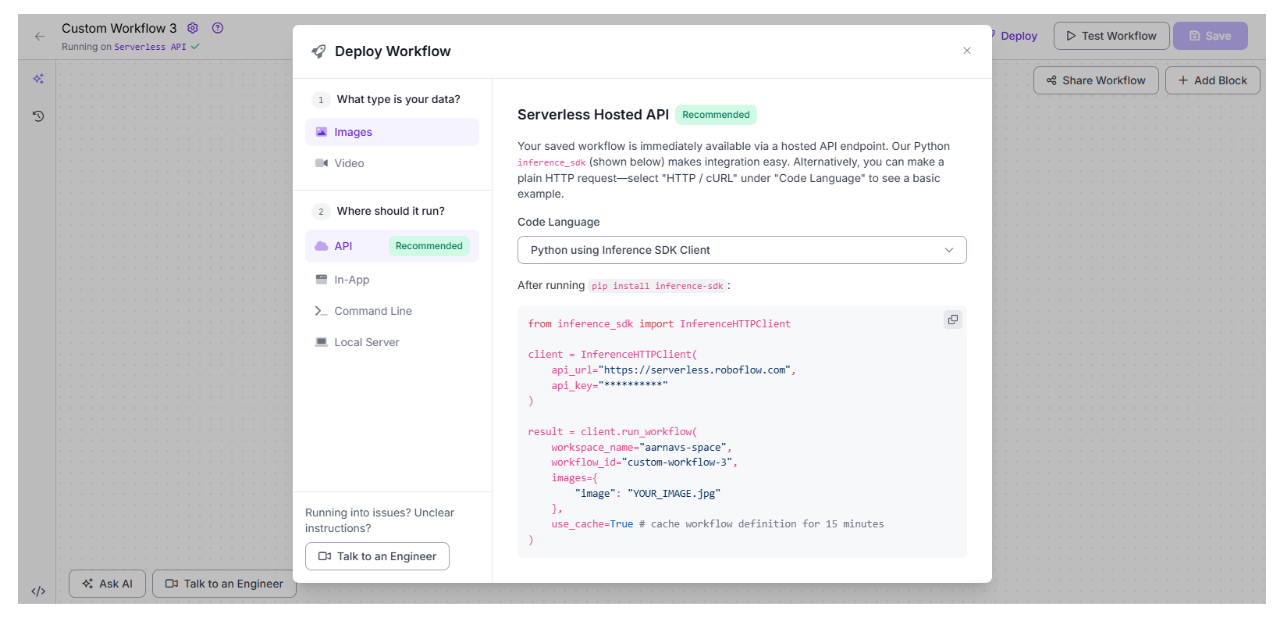Screen dimensions: 1282x618
Task: Click the 'What type is your data?' step heading
Action: pyautogui.click(x=398, y=99)
